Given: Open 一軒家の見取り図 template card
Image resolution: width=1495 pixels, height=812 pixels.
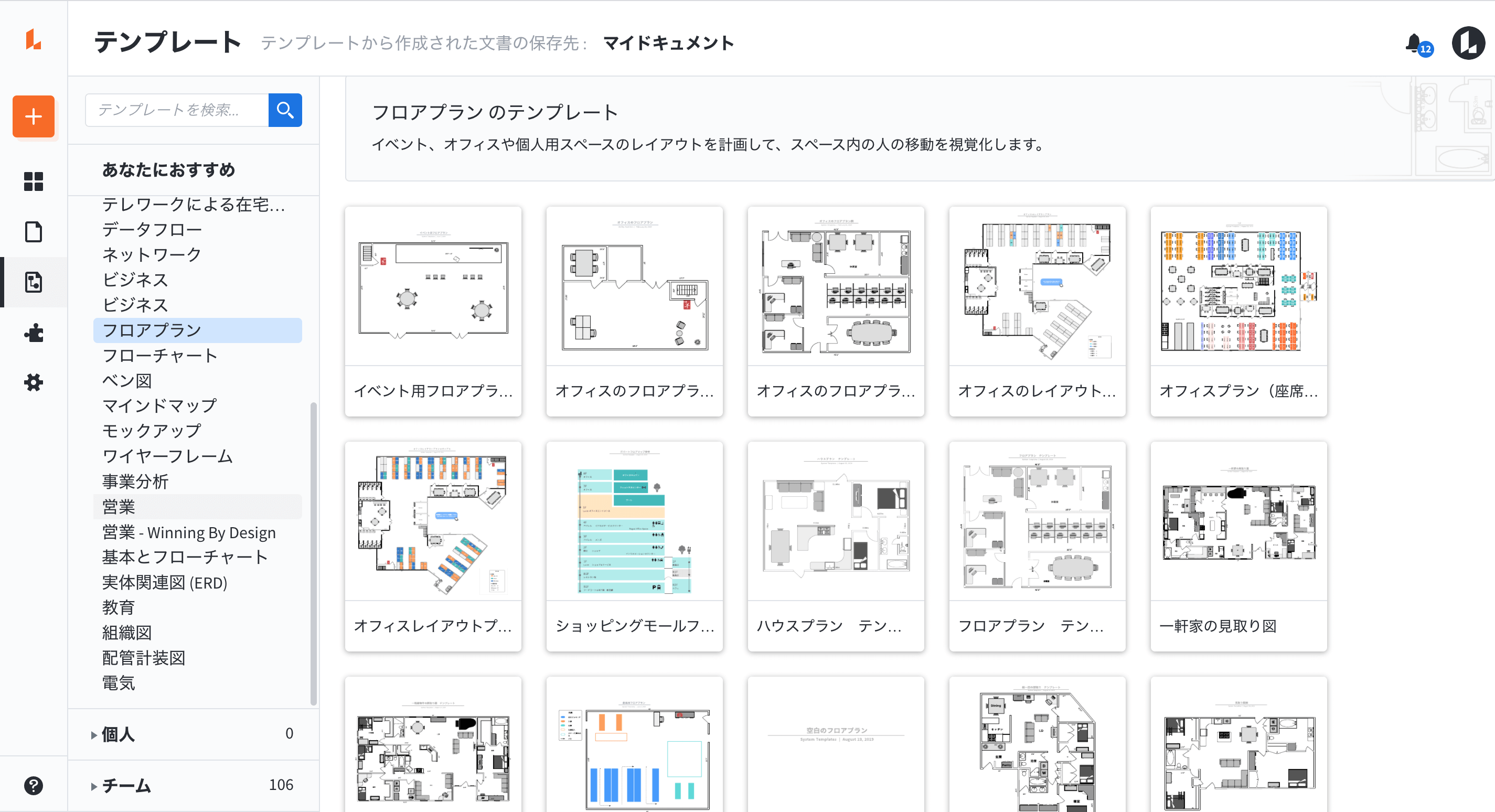Looking at the screenshot, I should [1238, 546].
